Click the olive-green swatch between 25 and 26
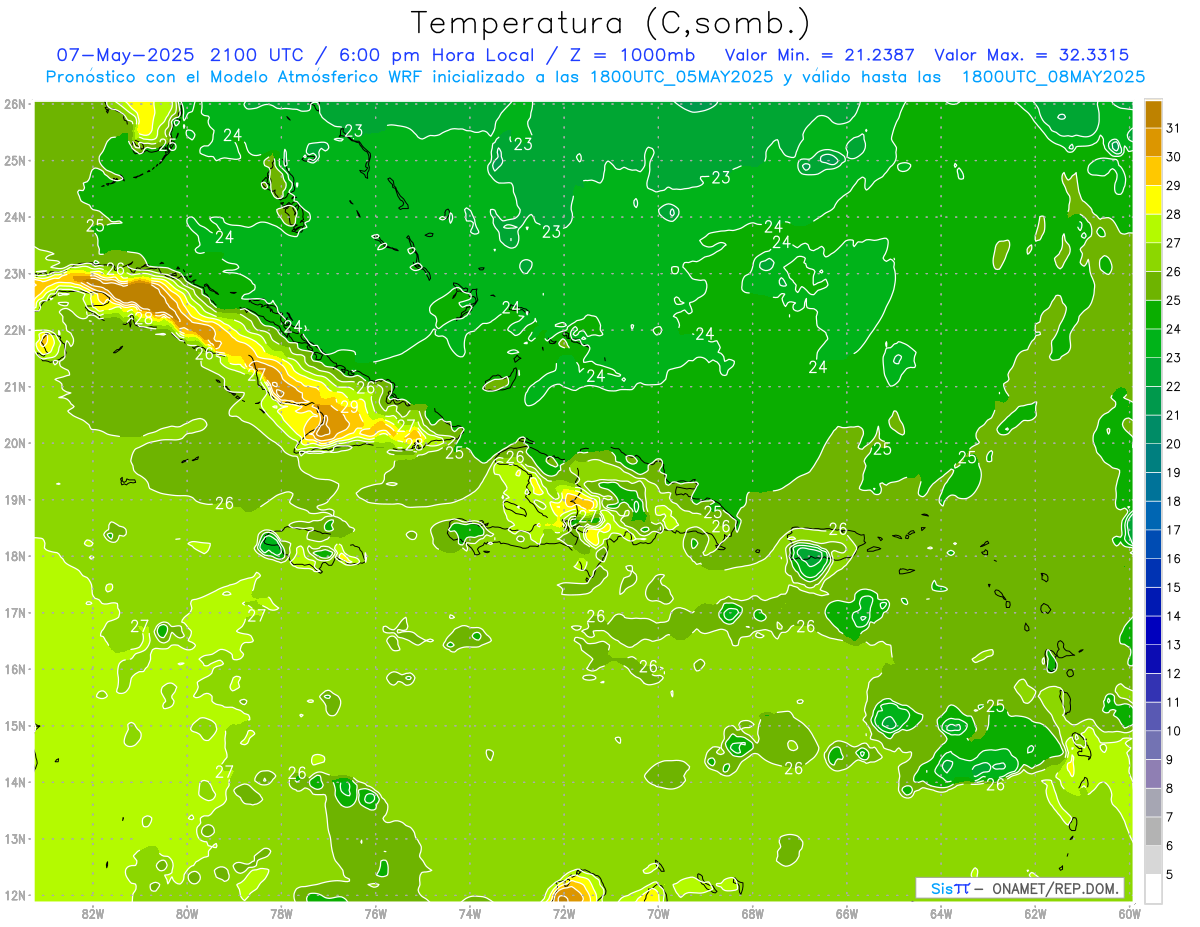This screenshot has height=927, width=1200. coord(1153,285)
